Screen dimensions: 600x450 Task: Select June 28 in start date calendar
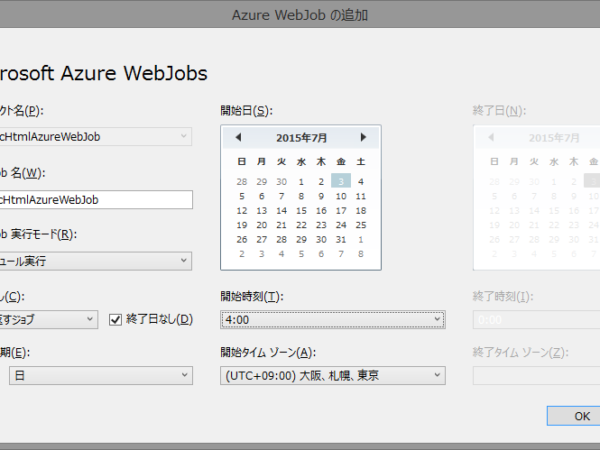click(241, 181)
